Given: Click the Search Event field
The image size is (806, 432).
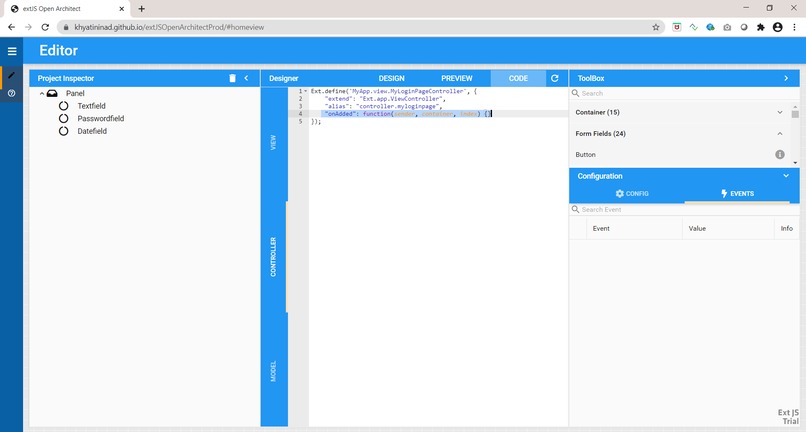Looking at the screenshot, I should click(x=684, y=209).
